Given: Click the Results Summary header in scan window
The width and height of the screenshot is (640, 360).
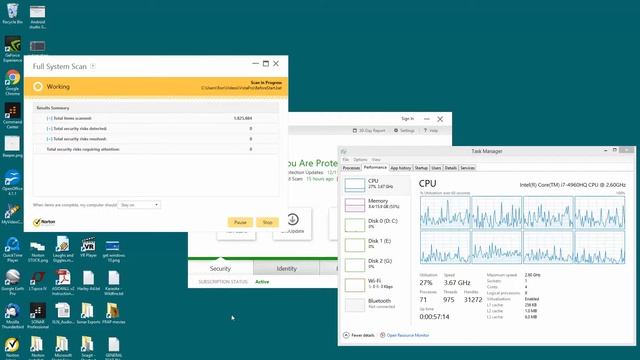Looking at the screenshot, I should (x=156, y=108).
